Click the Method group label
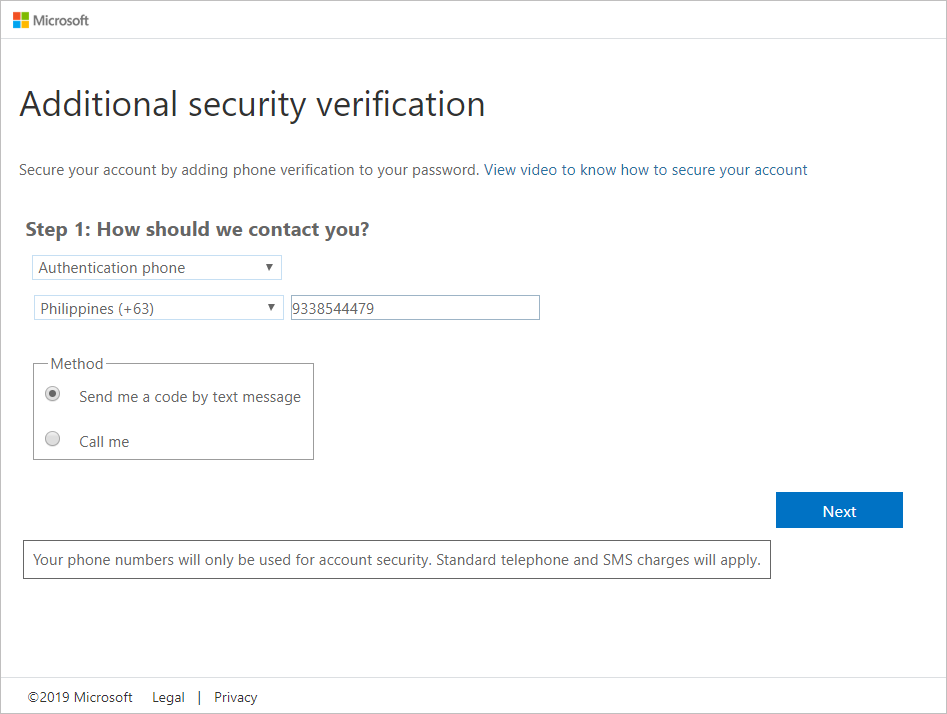Screen dimensions: 947x714 pos(77,364)
